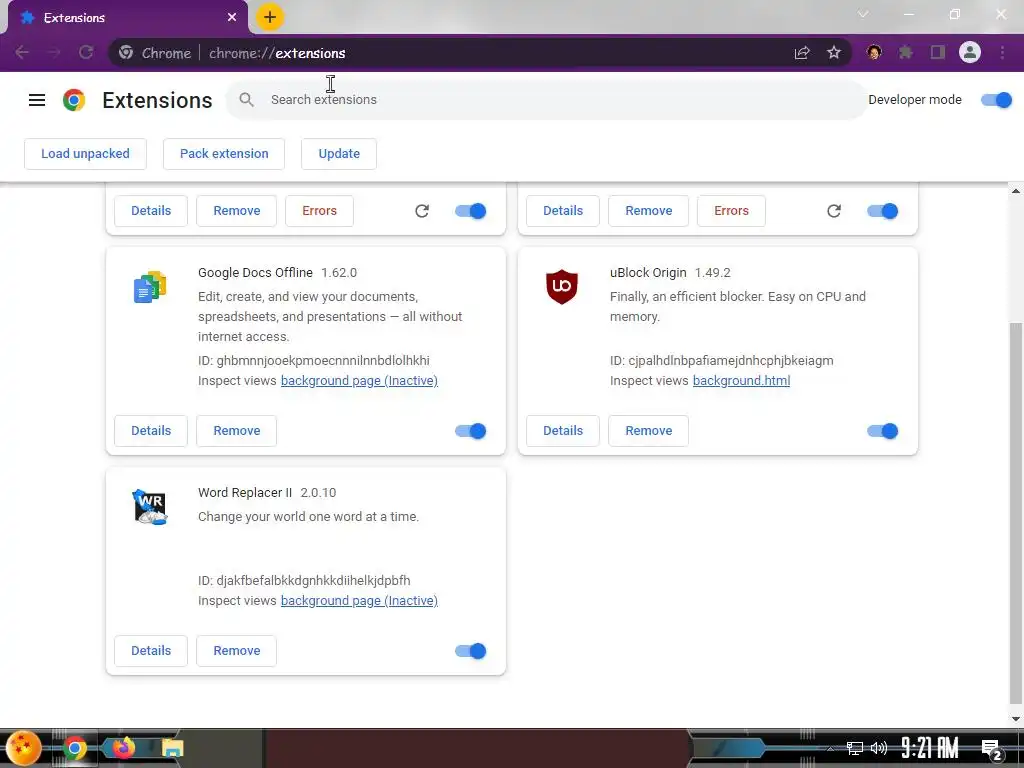Click the page vertical scrollbar thumb
This screenshot has width=1024, height=768.
tap(1016, 513)
